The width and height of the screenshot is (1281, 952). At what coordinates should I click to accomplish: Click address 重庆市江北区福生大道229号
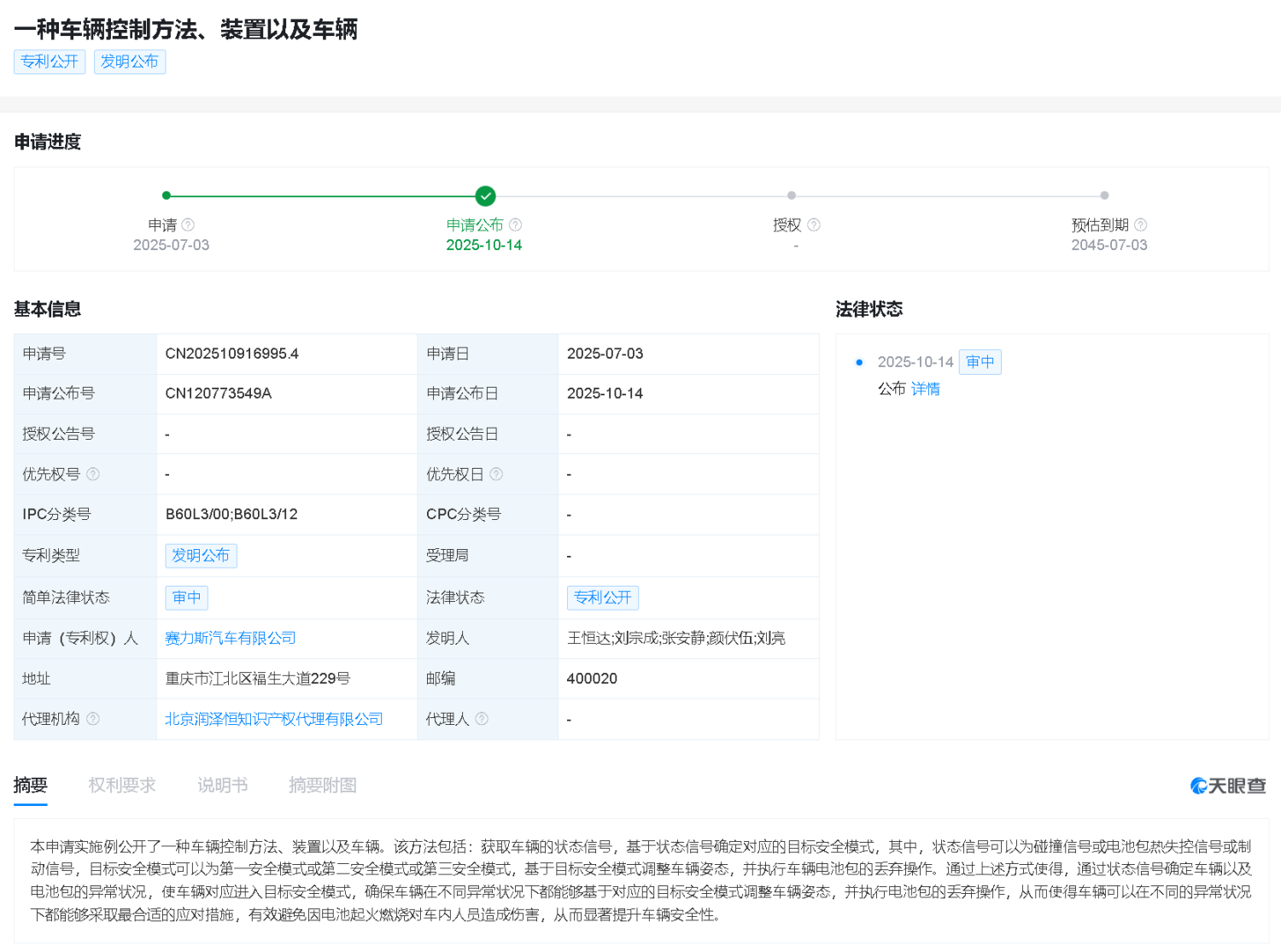258,679
